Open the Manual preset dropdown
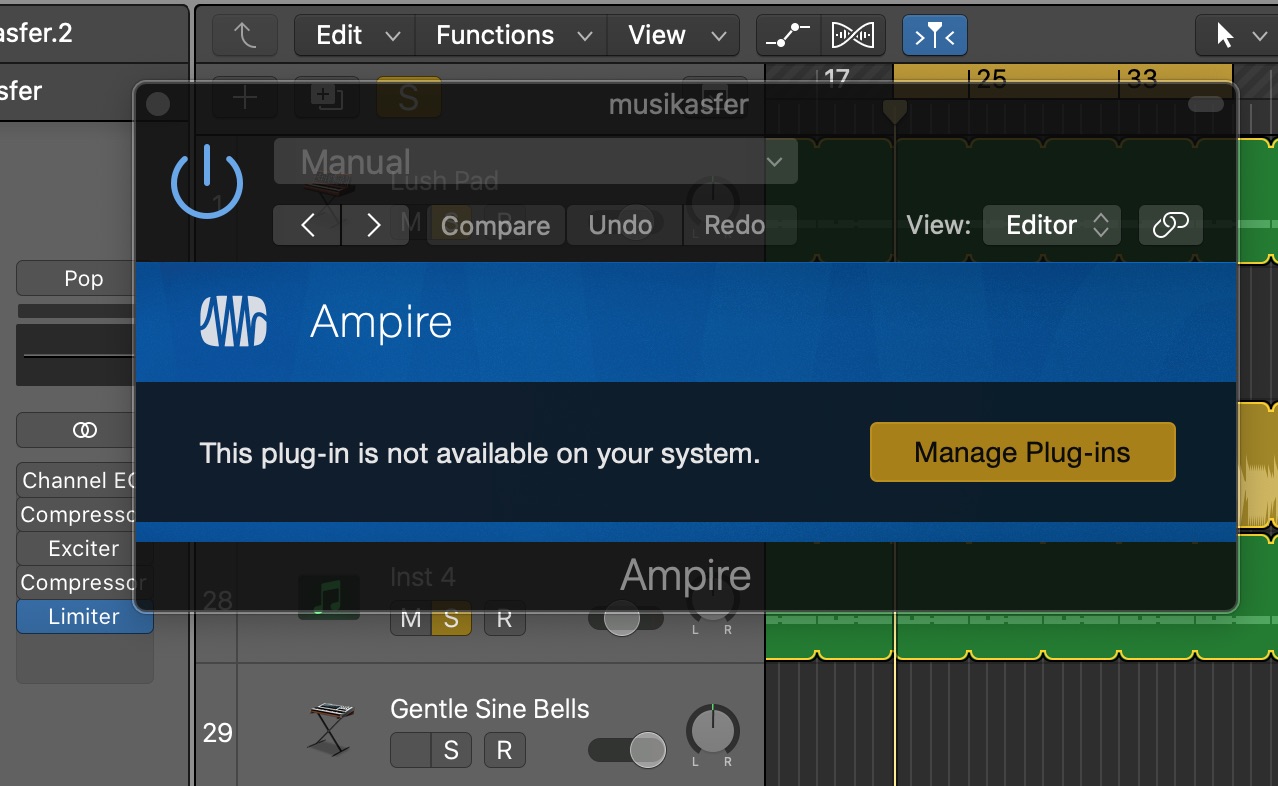Viewport: 1278px width, 786px height. tap(536, 162)
